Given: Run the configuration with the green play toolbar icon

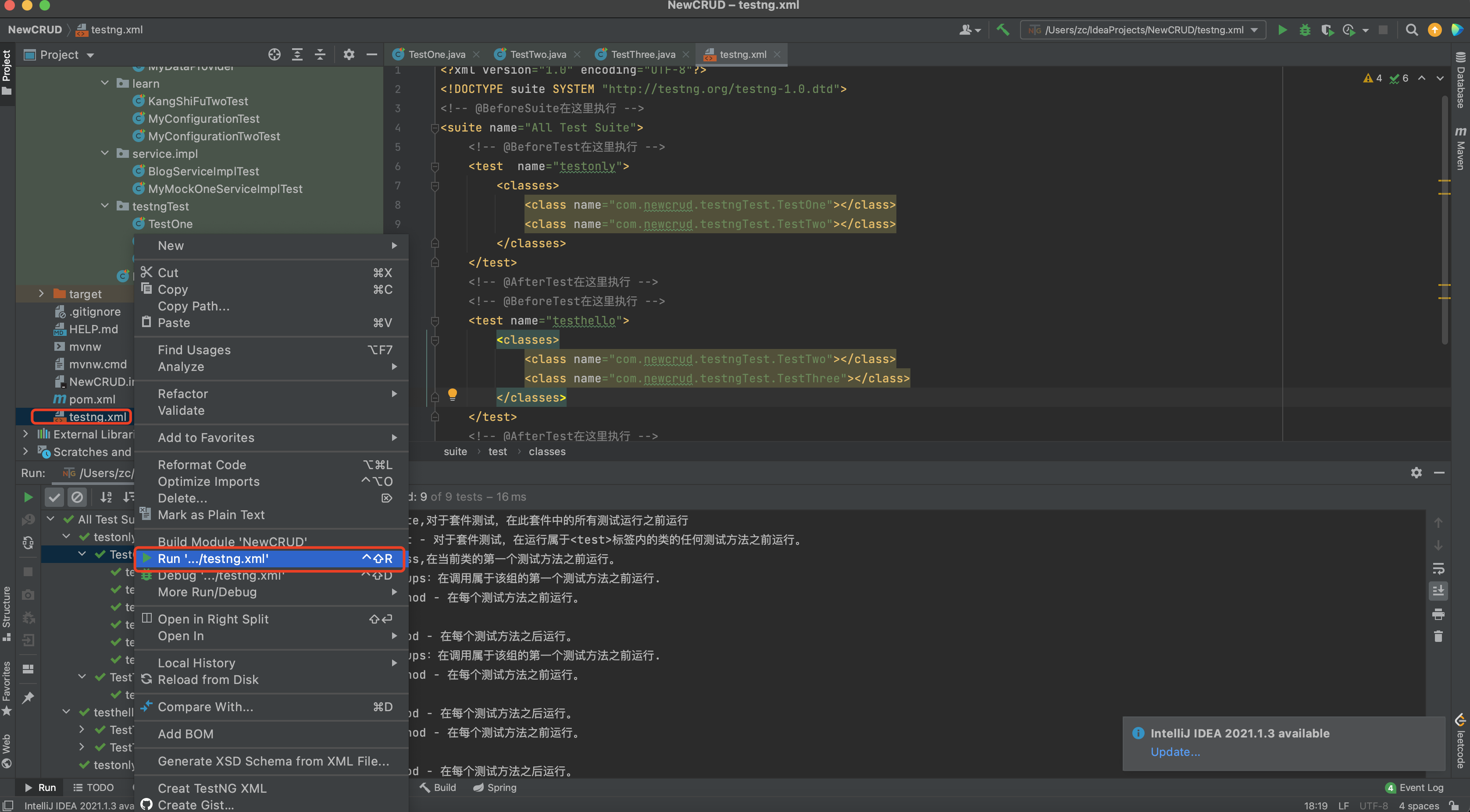Looking at the screenshot, I should coord(1282,30).
